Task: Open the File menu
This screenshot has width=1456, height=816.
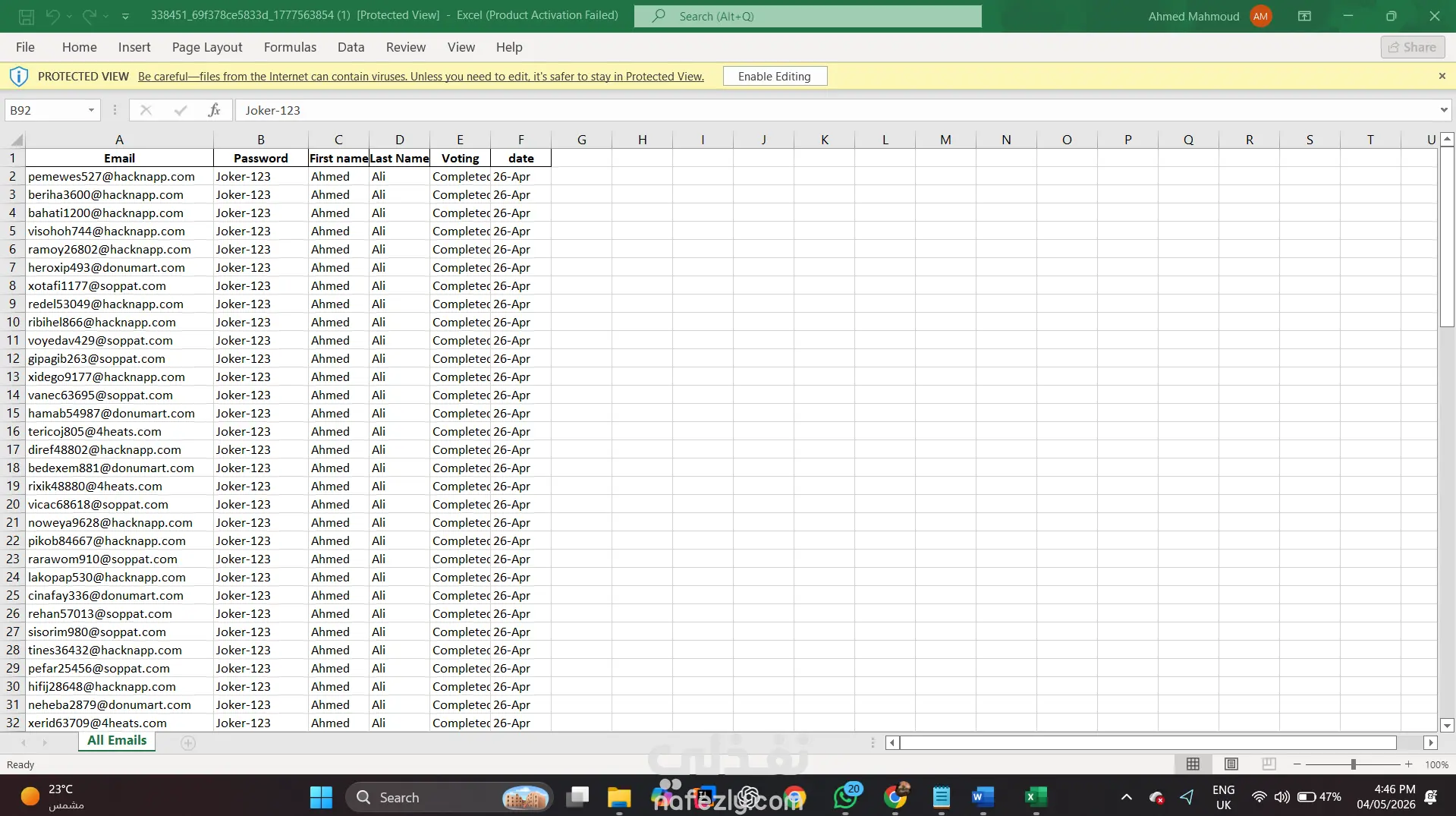Action: point(25,47)
